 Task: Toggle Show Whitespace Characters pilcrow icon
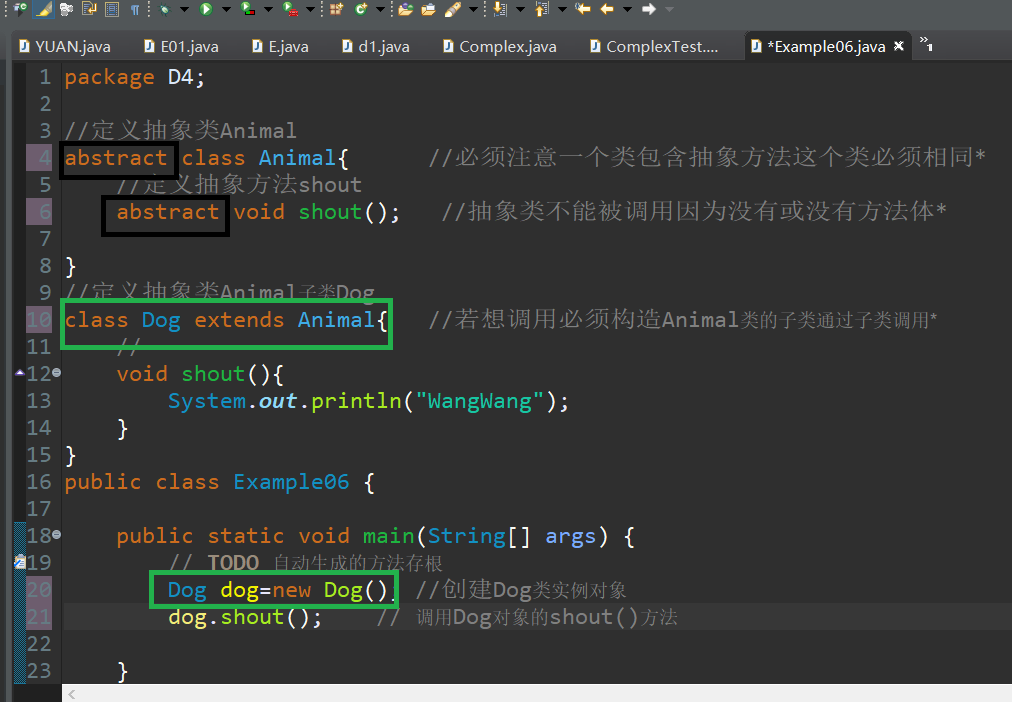(x=135, y=9)
